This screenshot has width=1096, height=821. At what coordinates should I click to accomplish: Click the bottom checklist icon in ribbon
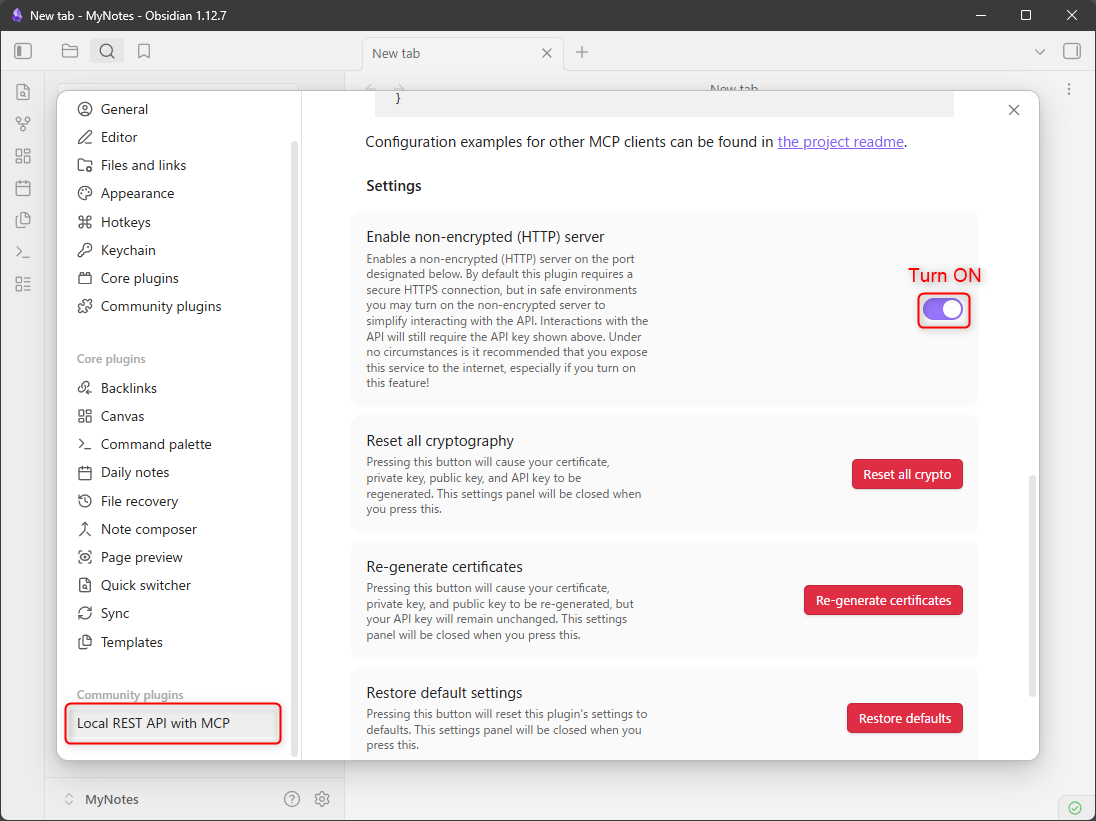tap(23, 284)
